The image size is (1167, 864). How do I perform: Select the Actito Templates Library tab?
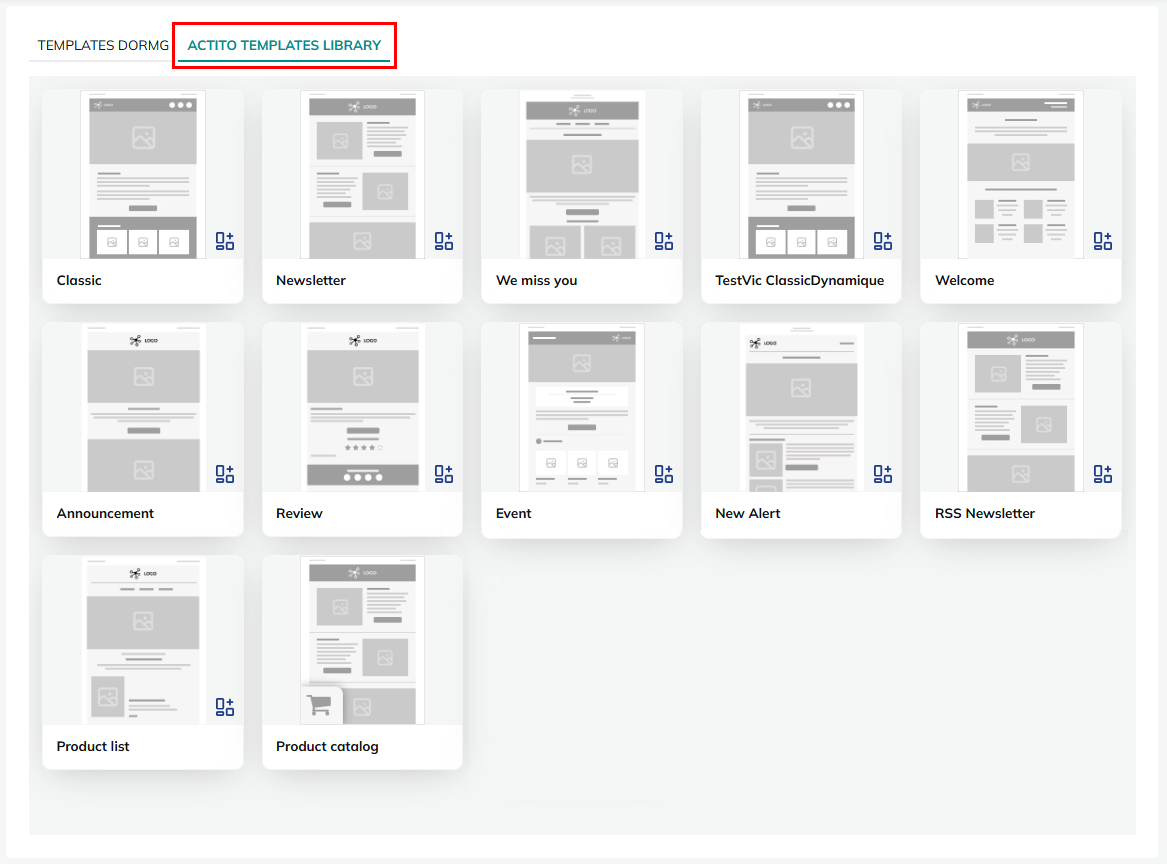pyautogui.click(x=284, y=45)
